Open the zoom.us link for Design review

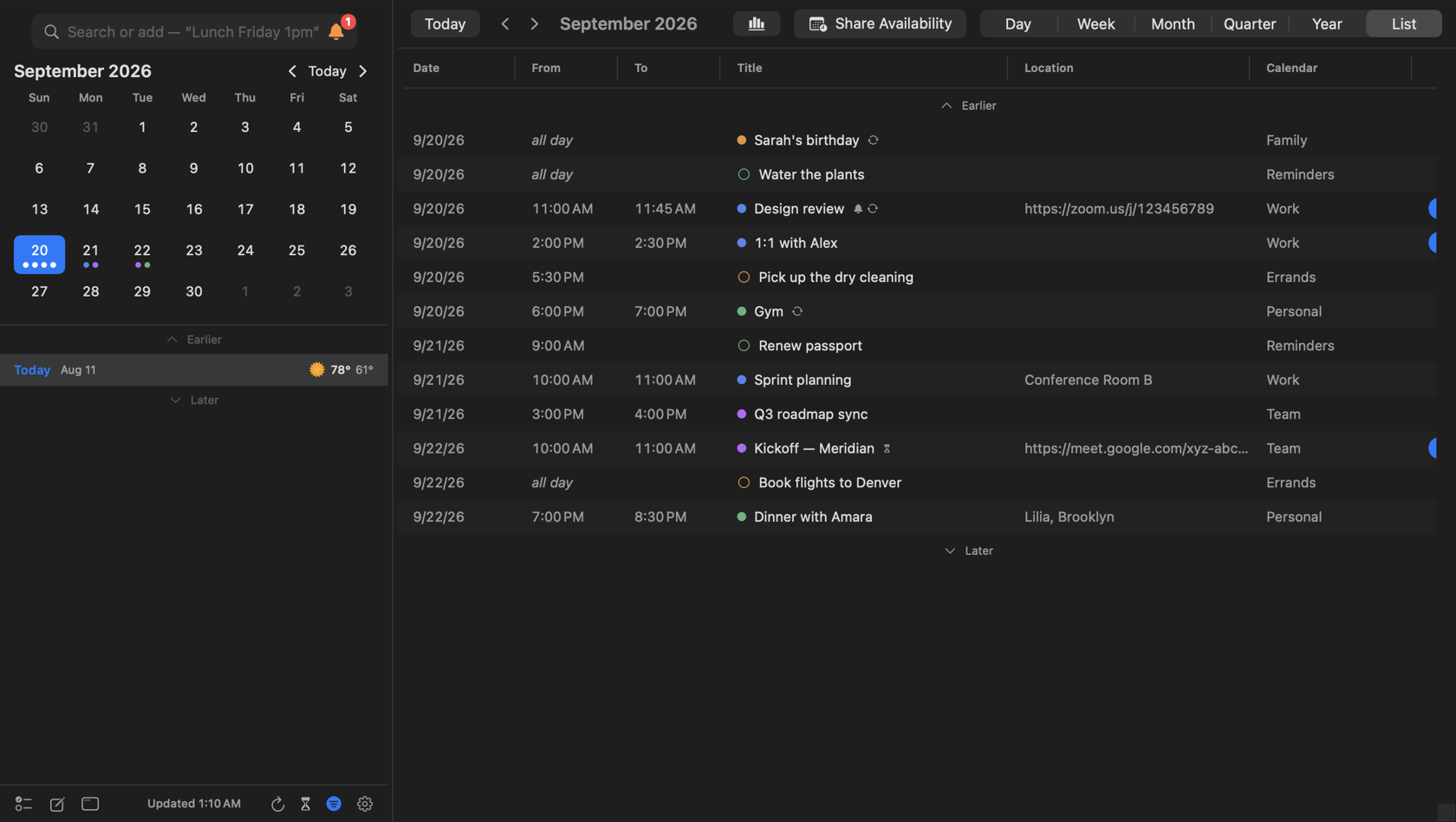[x=1119, y=209]
